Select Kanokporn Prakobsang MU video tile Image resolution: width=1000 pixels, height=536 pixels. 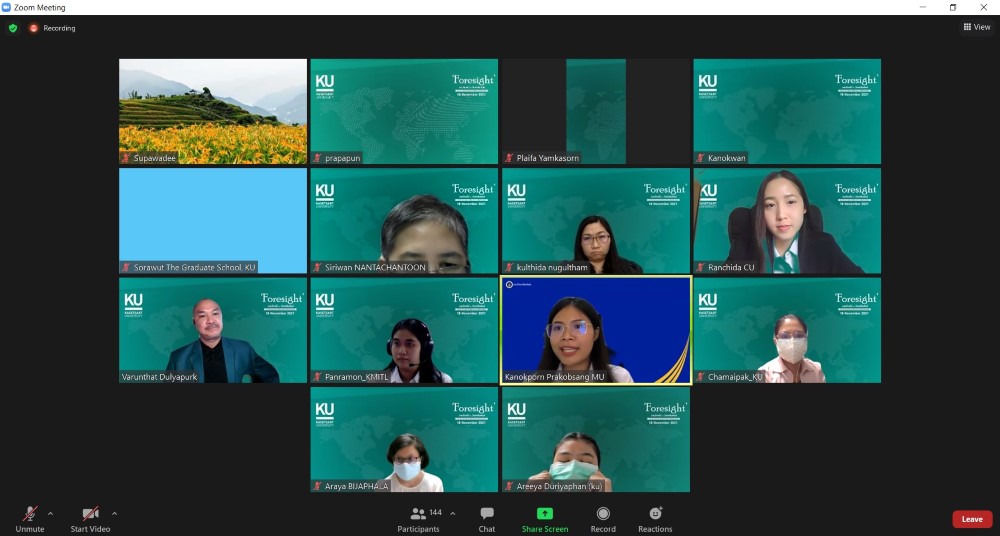(596, 330)
